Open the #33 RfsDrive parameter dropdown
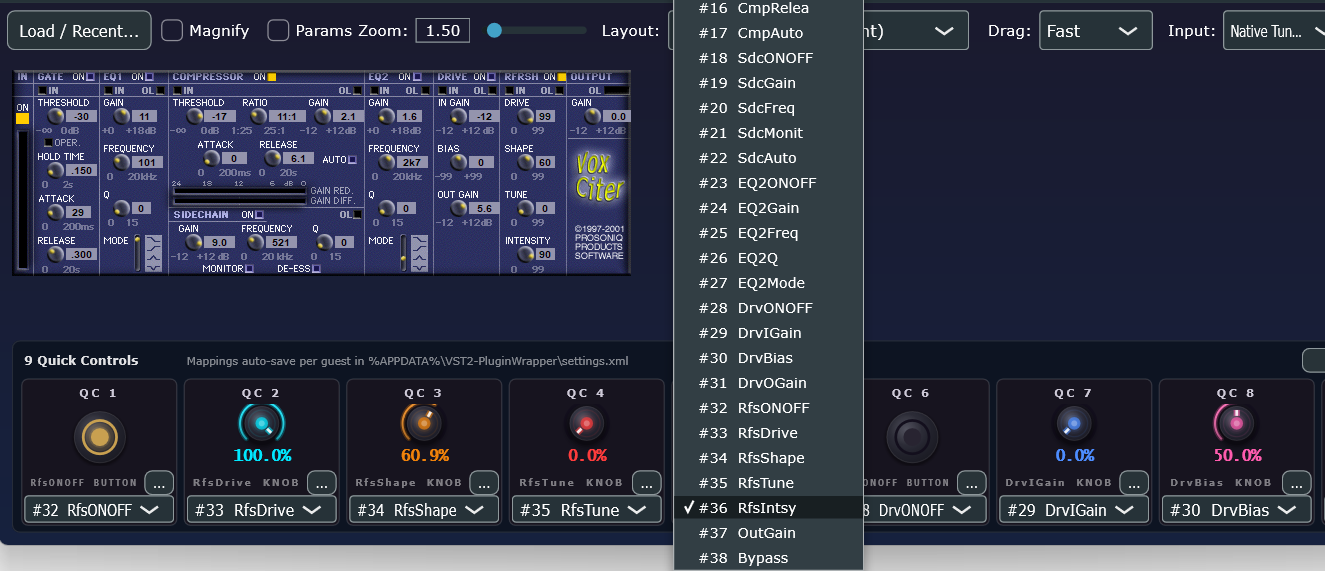 [x=261, y=510]
